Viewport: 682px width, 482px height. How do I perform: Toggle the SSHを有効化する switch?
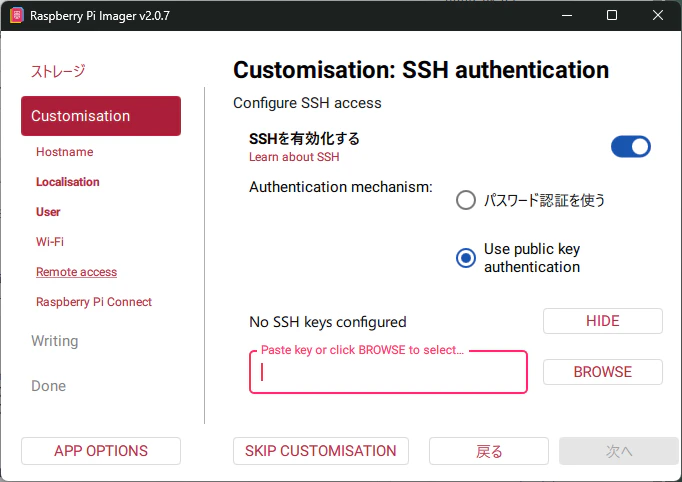631,147
